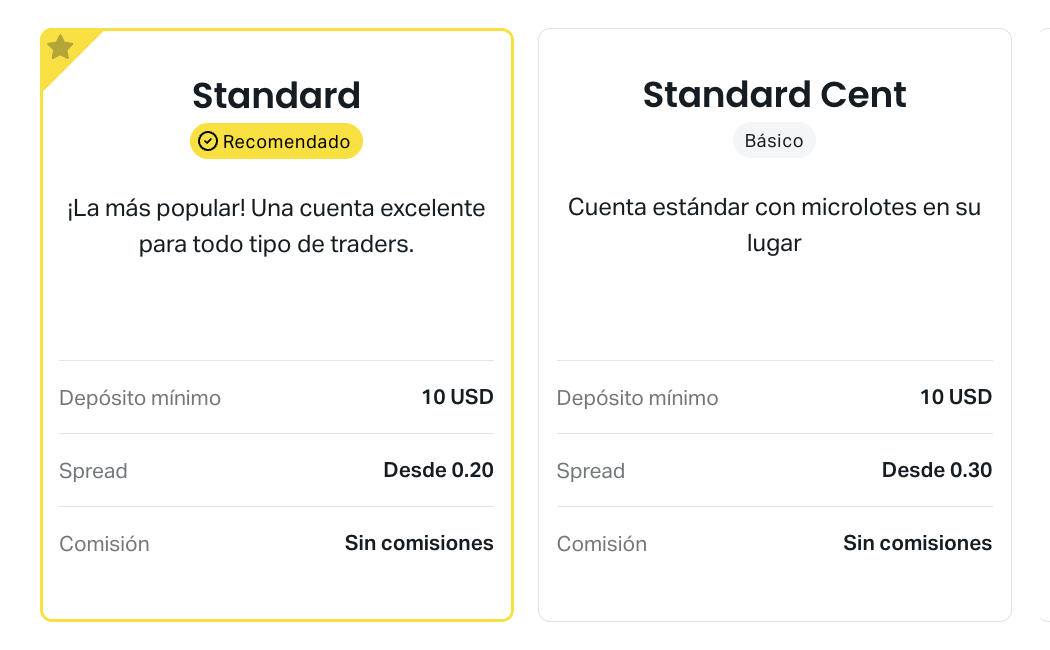Select Depósito mínimo label in Standard Cent card
Screen dimensions: 1050x650
638,398
